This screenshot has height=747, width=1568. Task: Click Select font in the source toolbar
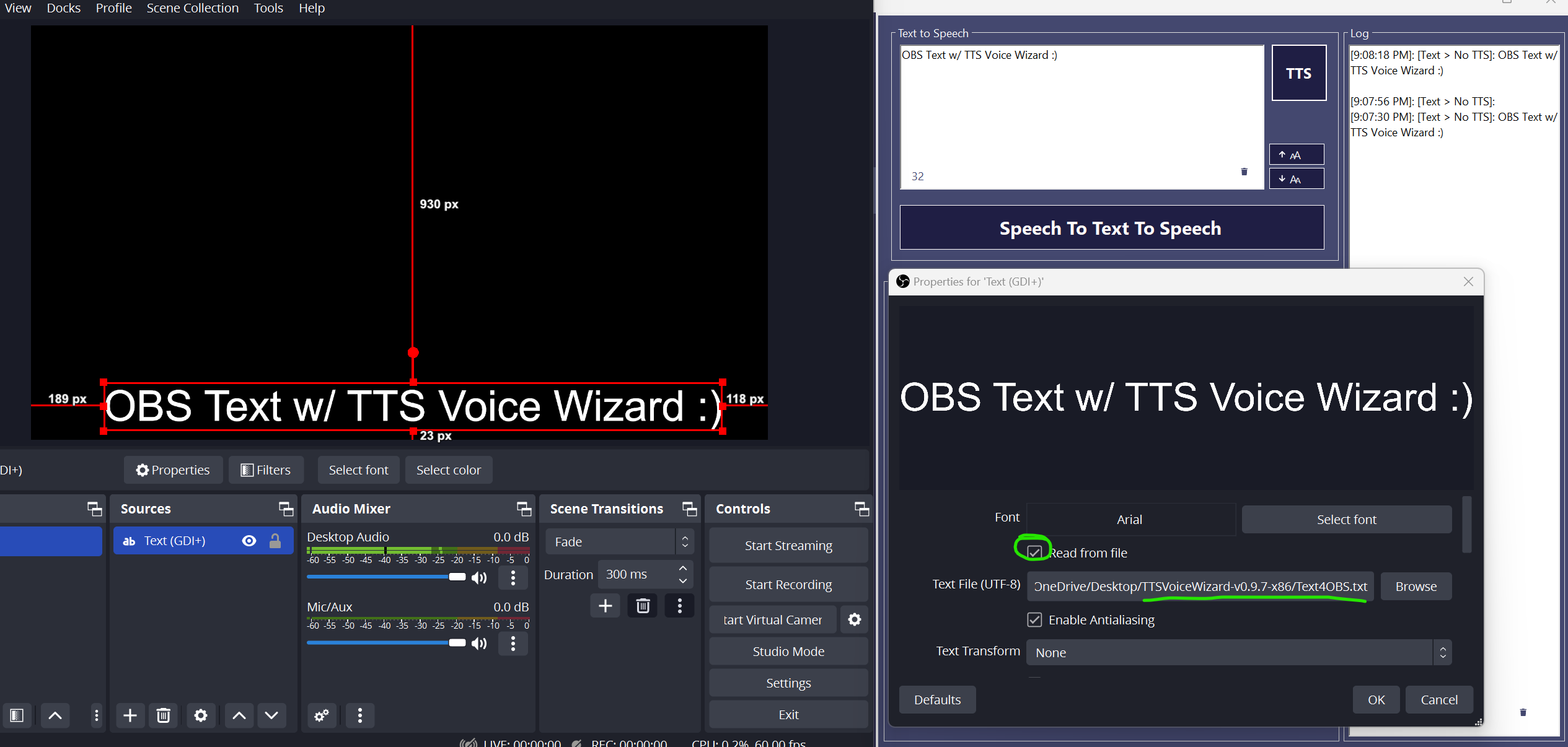(x=359, y=470)
